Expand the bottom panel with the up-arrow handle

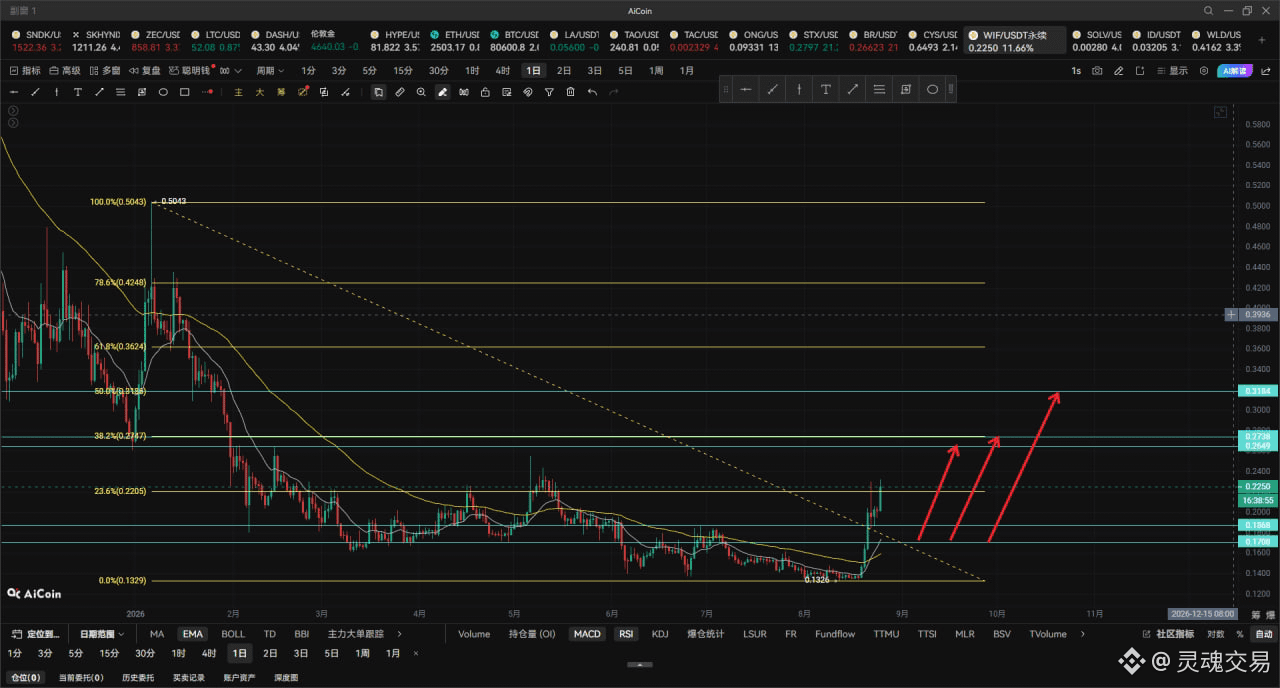pos(639,664)
